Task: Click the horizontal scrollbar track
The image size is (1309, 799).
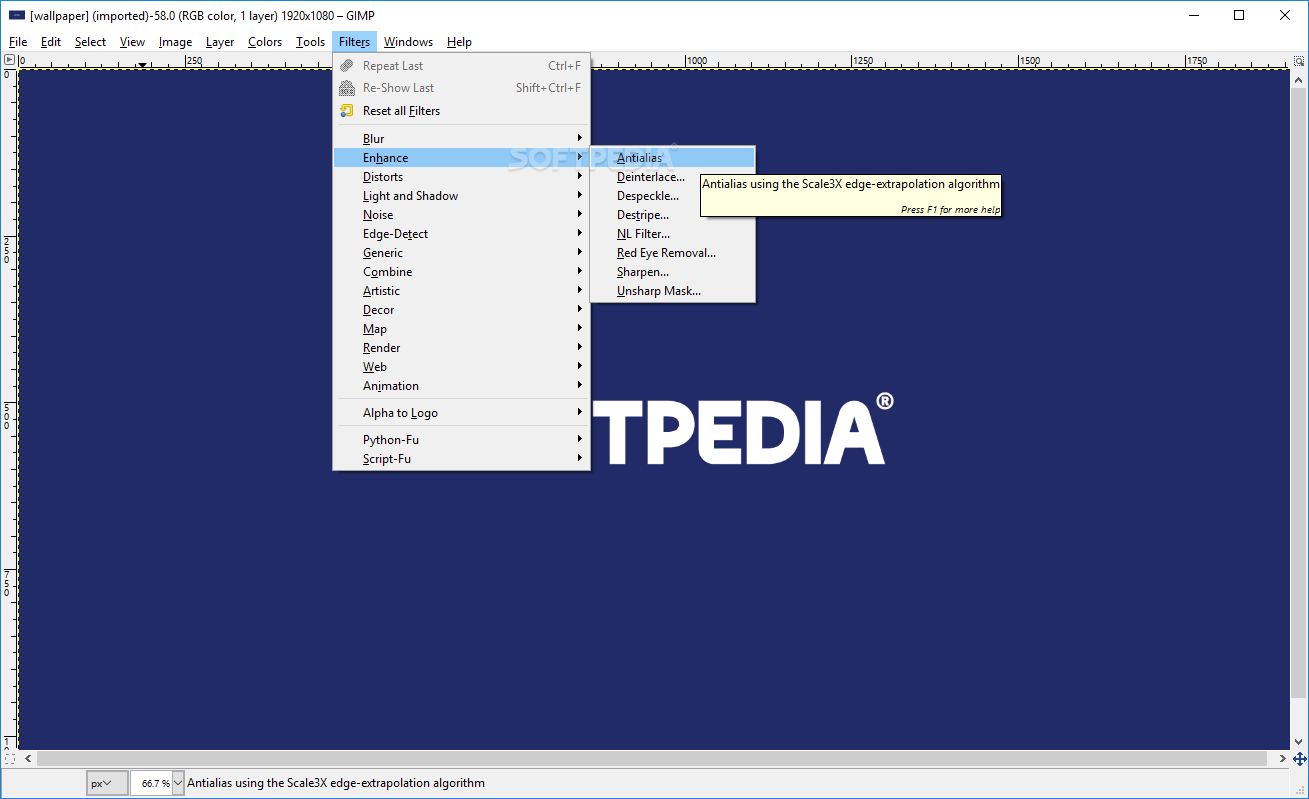Action: [654, 758]
